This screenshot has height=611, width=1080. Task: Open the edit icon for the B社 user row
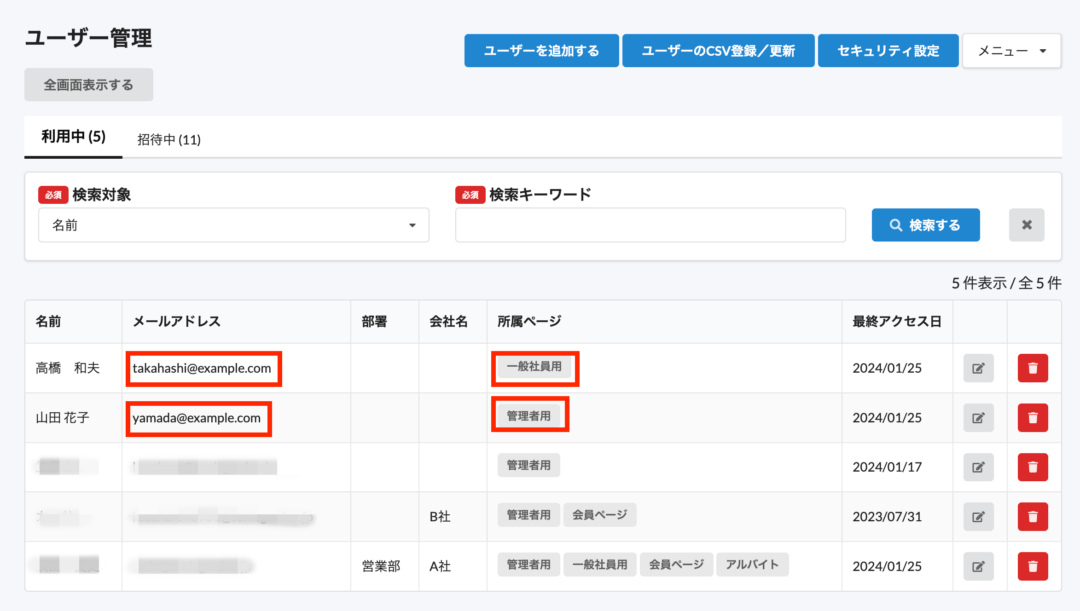977,516
